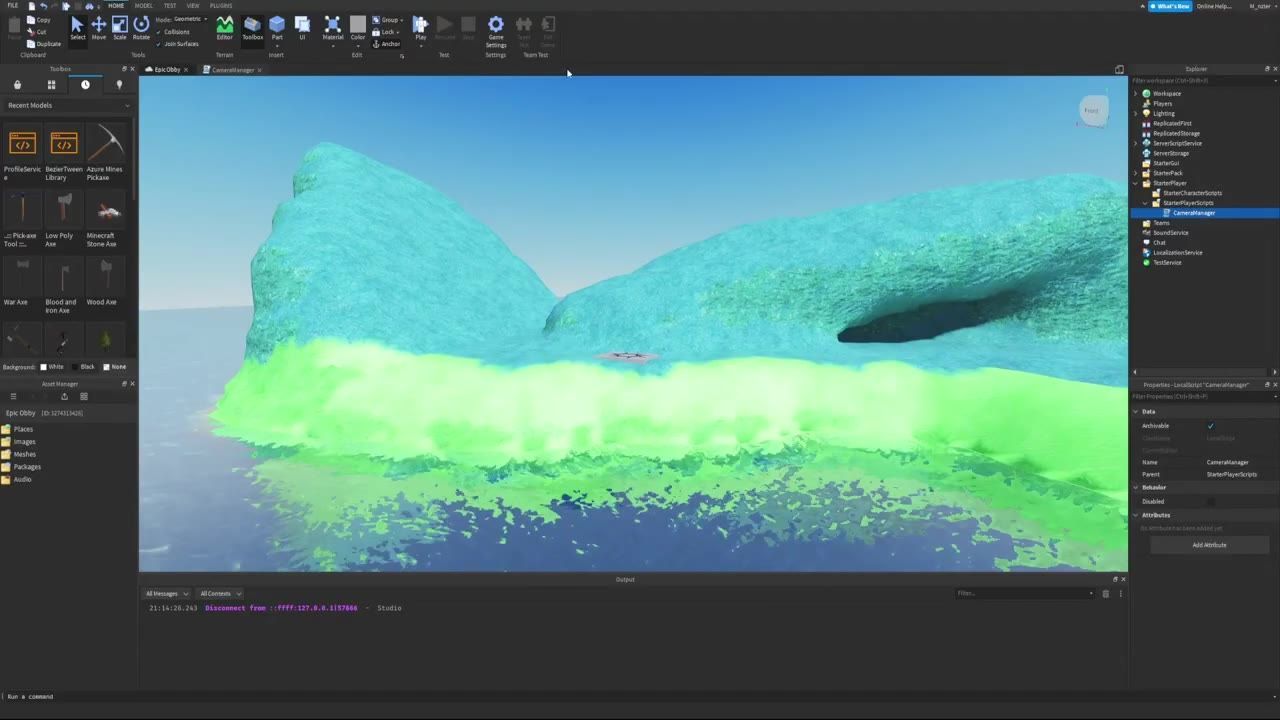Toggle the Collisions checkbox
1280x720 pixels.
click(158, 32)
